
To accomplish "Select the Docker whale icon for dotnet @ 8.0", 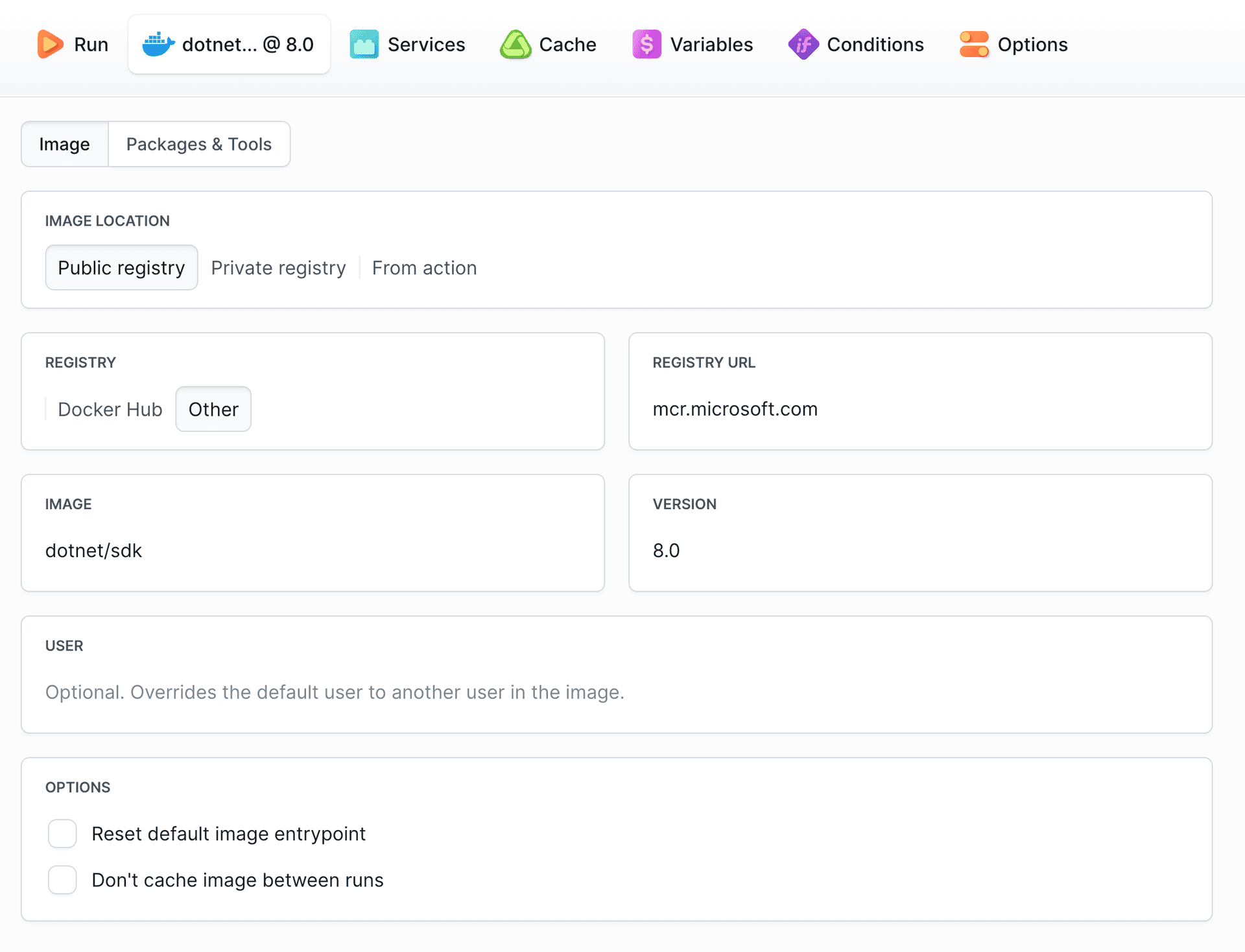I will (158, 44).
